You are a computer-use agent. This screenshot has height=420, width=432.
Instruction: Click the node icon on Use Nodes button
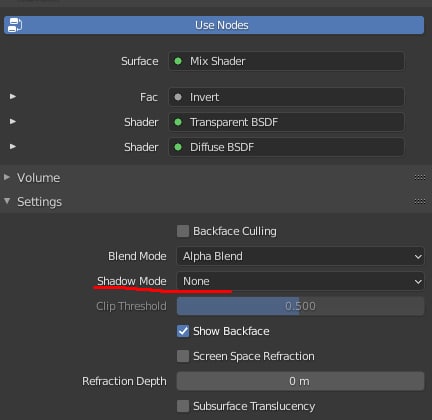click(x=14, y=25)
